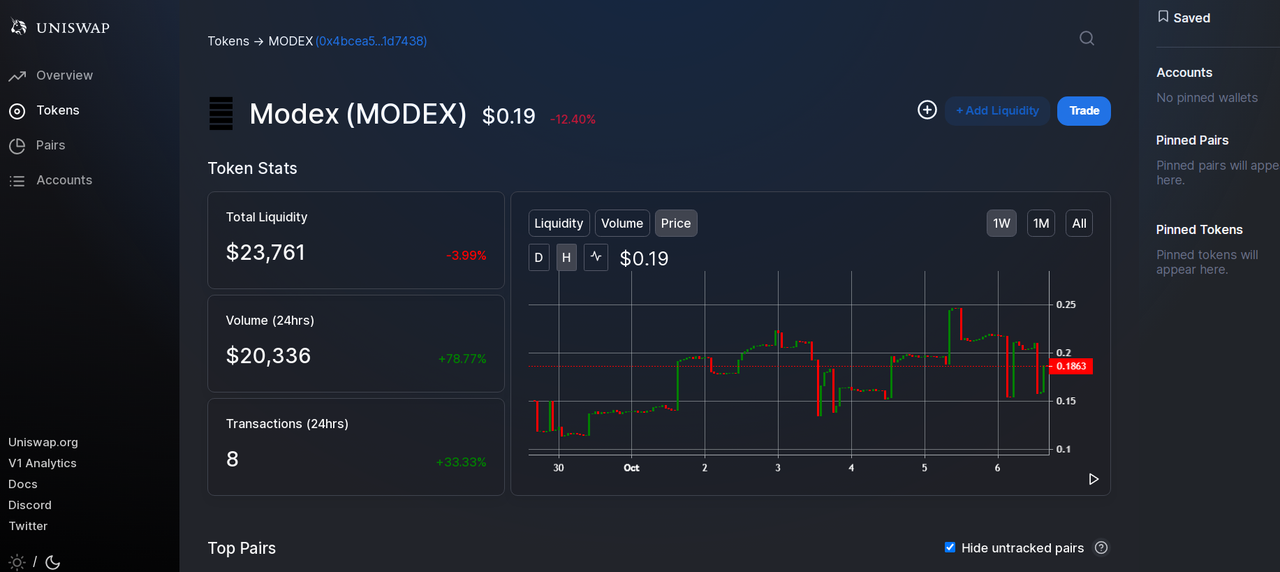Select the Price chart tab
Screen dimensions: 1280x572
[x=676, y=224]
